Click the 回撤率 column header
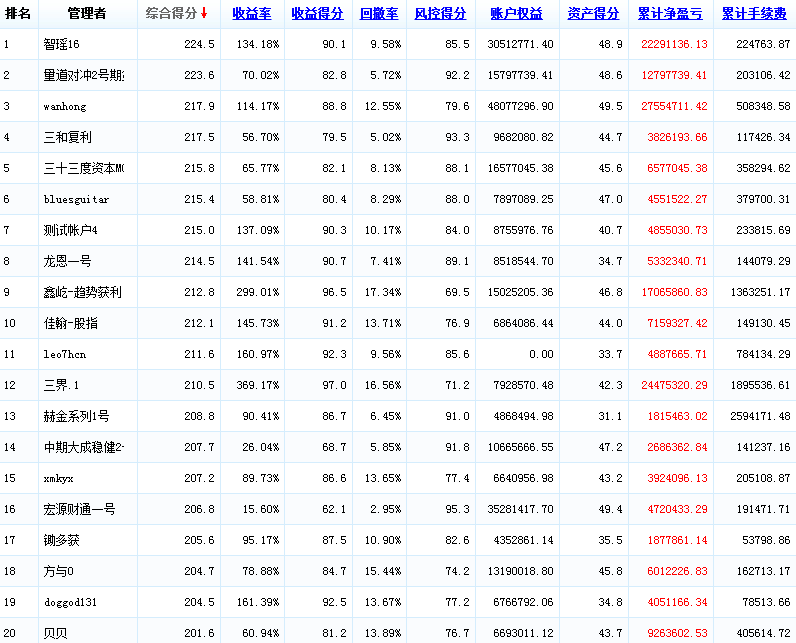The image size is (796, 643). tap(379, 14)
